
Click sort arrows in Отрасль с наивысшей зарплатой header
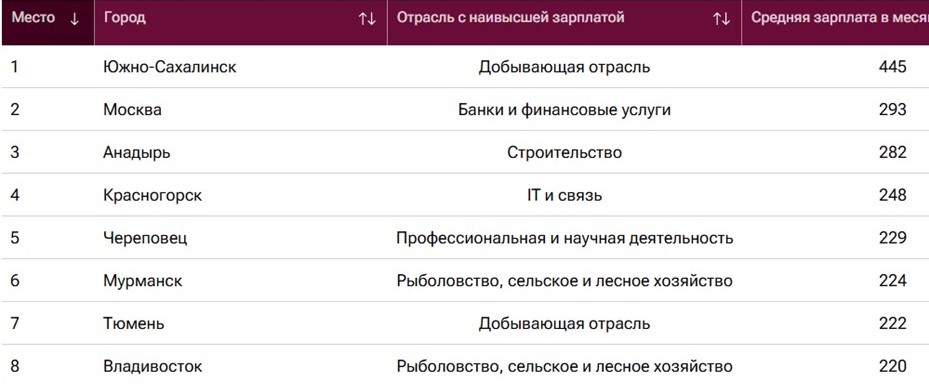[x=721, y=18]
